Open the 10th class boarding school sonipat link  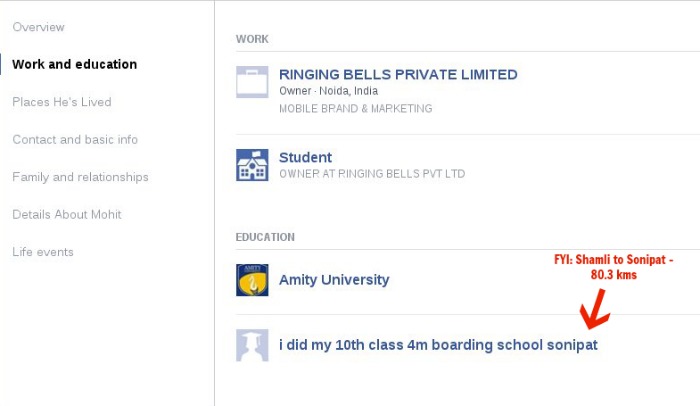438,345
